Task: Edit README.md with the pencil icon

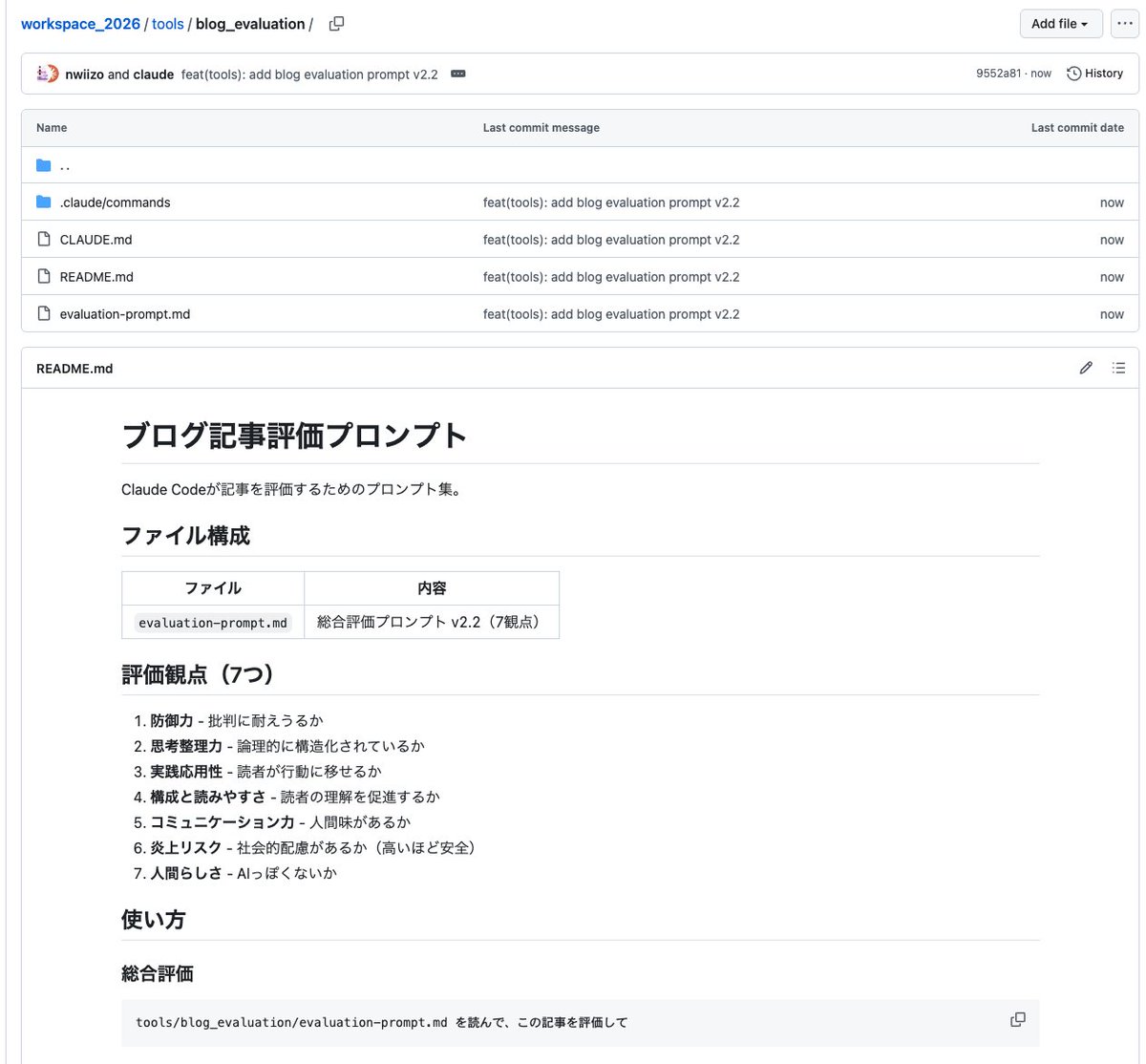Action: [x=1086, y=368]
